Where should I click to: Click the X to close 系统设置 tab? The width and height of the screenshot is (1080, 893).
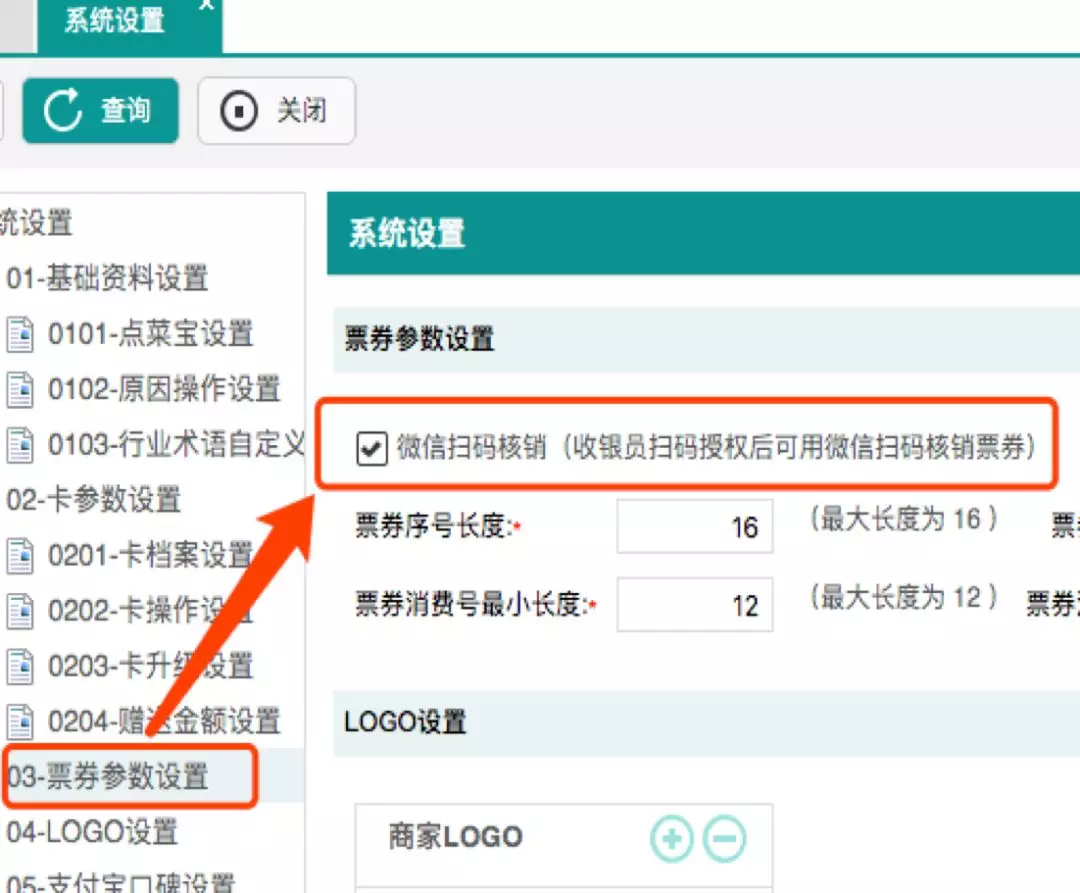(205, 7)
